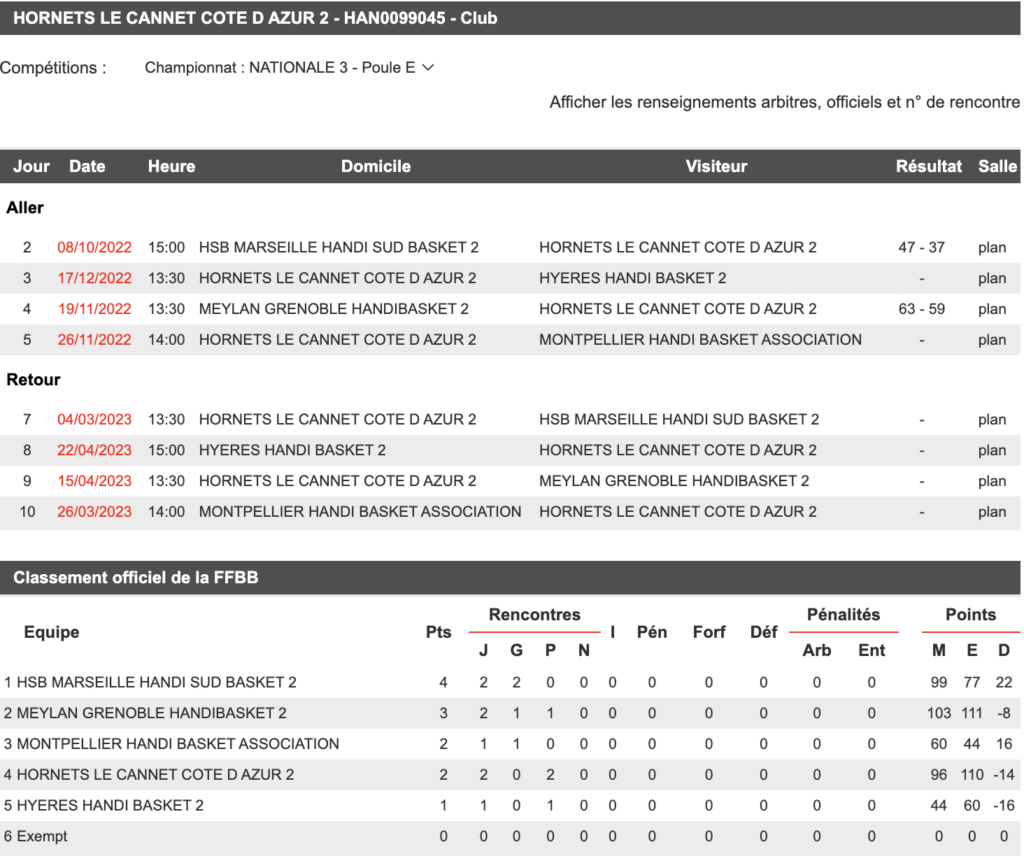This screenshot has width=1024, height=856.
Task: Select the date 17/12/2022
Action: pos(95,278)
